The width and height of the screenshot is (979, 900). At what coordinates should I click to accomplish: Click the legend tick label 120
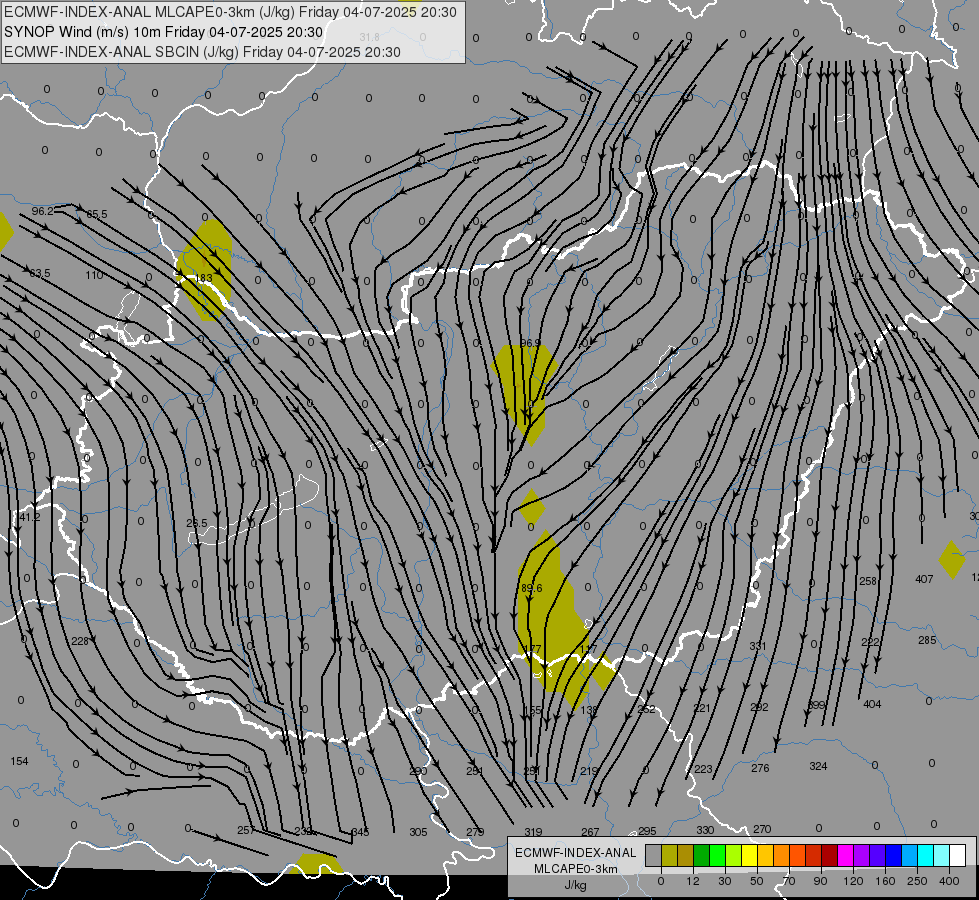pyautogui.click(x=853, y=881)
